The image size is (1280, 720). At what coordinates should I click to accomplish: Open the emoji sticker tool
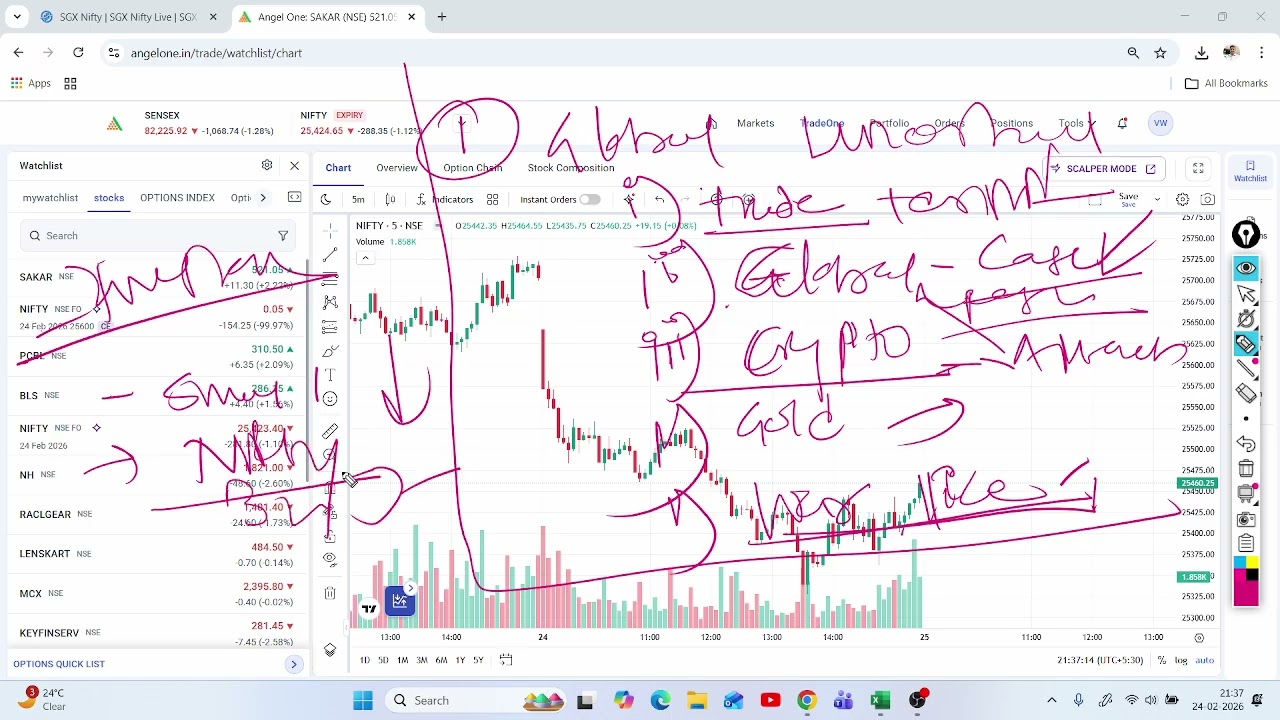(330, 399)
